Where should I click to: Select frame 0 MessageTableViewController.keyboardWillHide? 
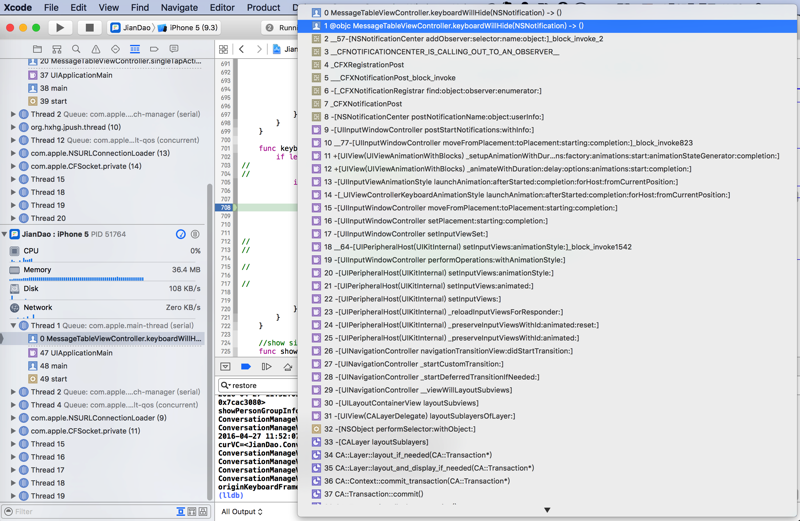[547, 13]
